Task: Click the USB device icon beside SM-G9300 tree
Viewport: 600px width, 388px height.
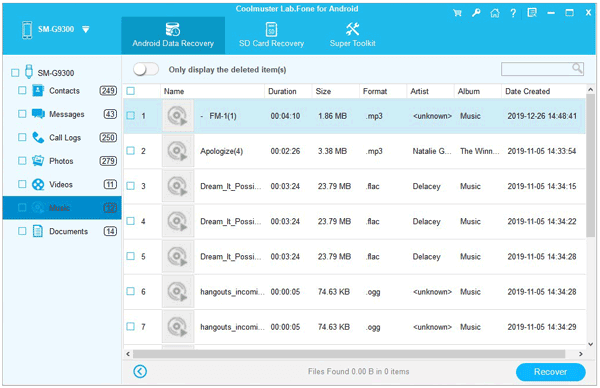Action: 29,72
